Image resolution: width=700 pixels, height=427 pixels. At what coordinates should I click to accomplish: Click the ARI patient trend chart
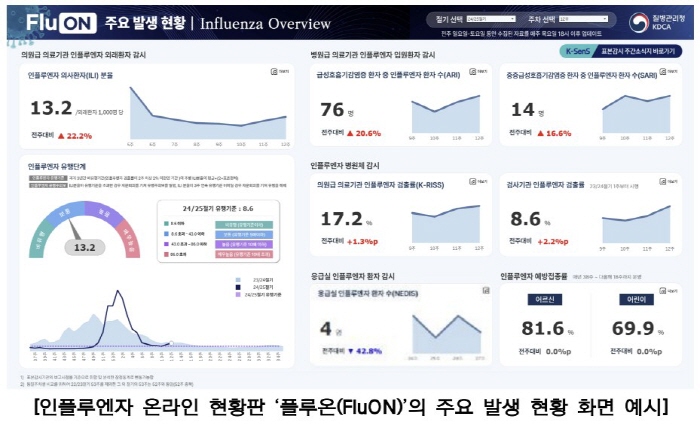[x=446, y=114]
